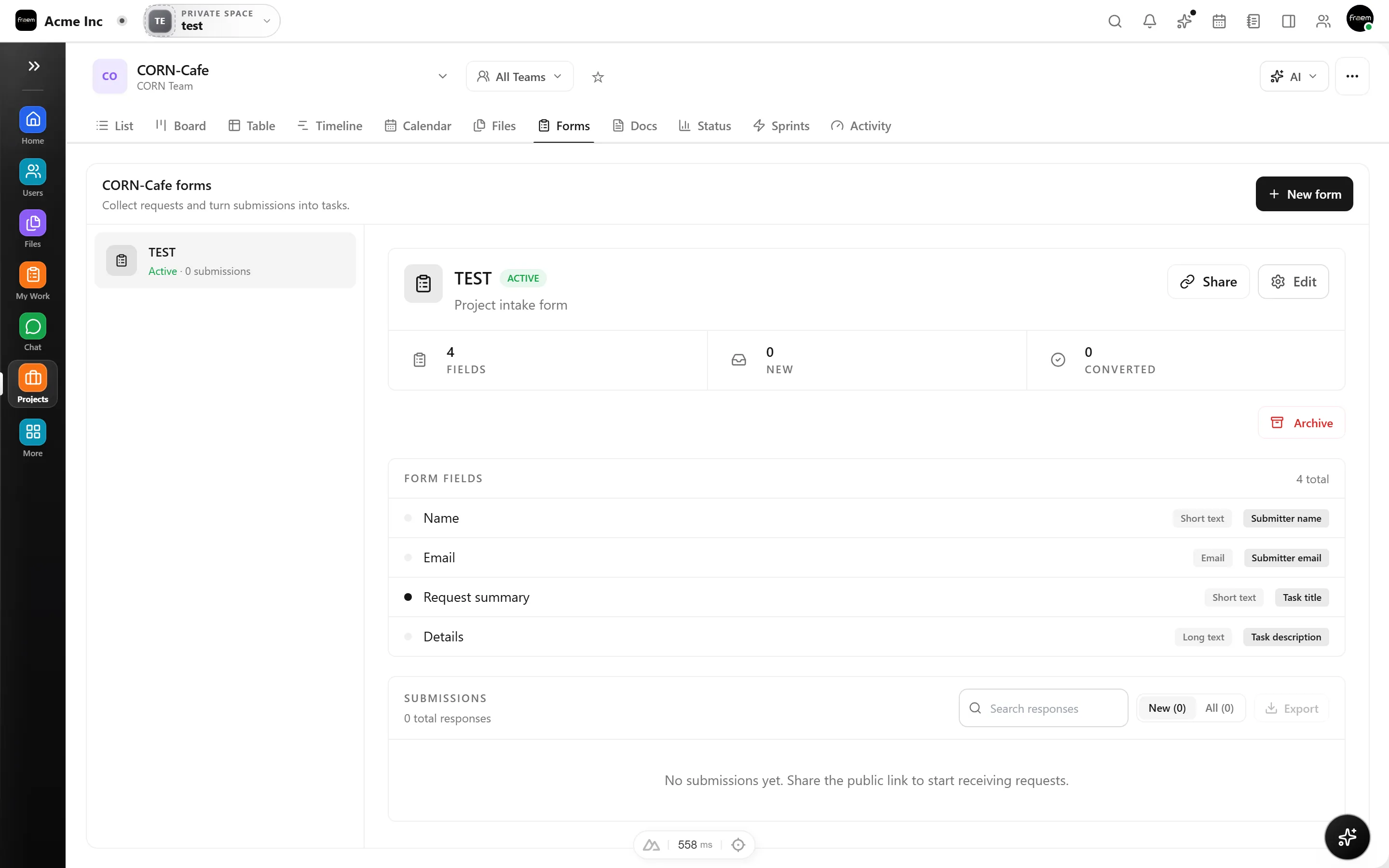This screenshot has height=868, width=1389.
Task: Open the All Teams dropdown
Action: 519,76
